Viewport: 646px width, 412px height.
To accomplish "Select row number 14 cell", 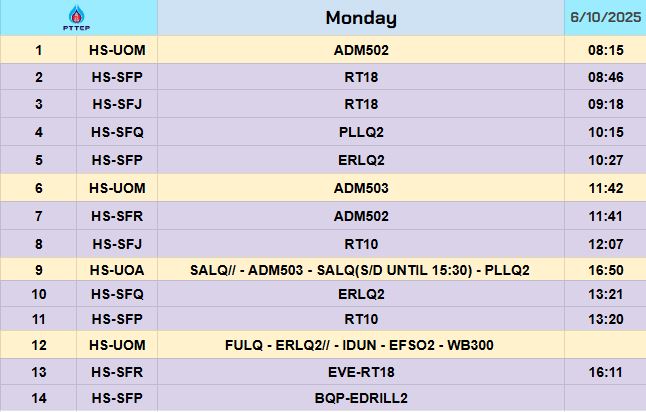I will tap(39, 398).
